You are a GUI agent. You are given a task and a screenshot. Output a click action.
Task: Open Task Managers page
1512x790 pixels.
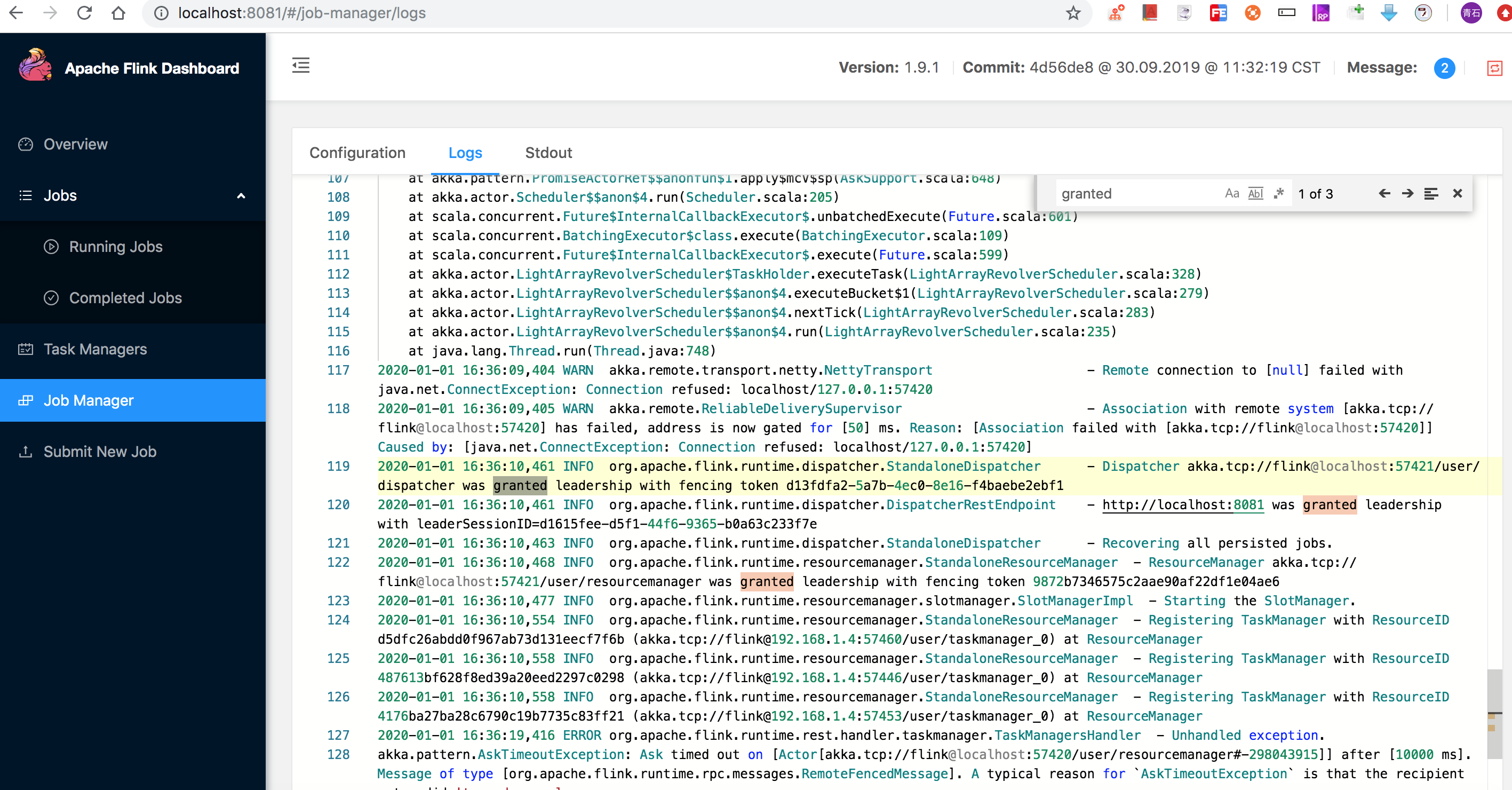[95, 350]
